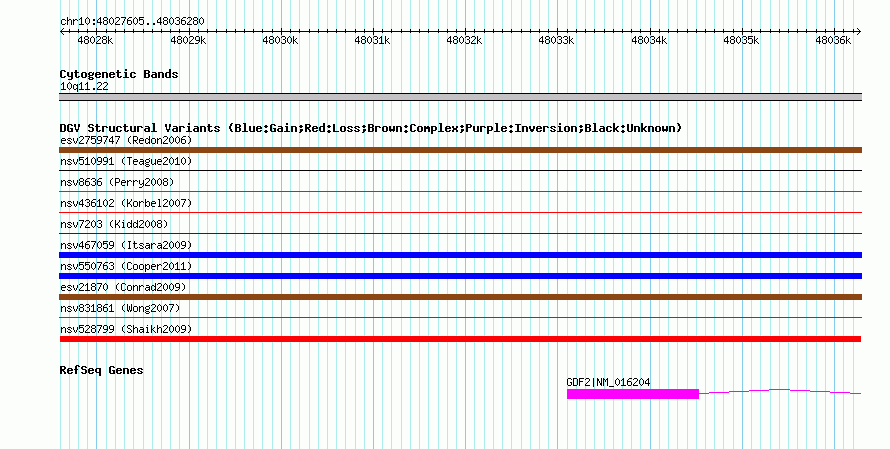Open variant label nsv467059 (Itsara2009)
Screen dimensions: 890x449
click(126, 245)
